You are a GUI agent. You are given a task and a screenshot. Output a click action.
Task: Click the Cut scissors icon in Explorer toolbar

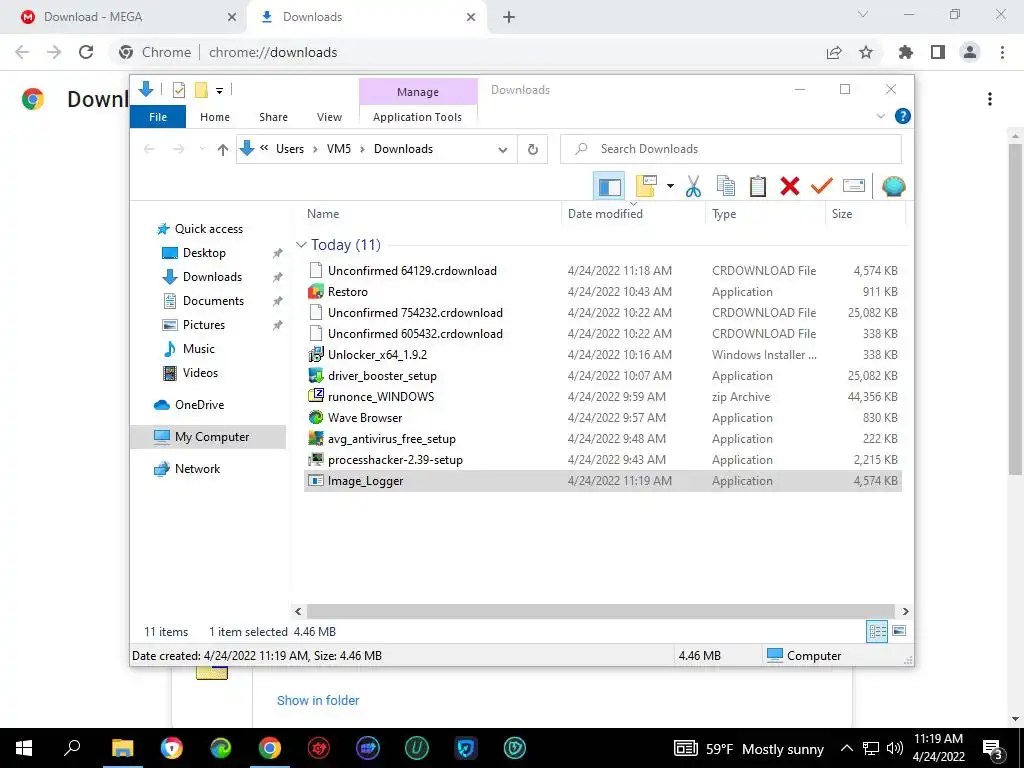click(693, 187)
